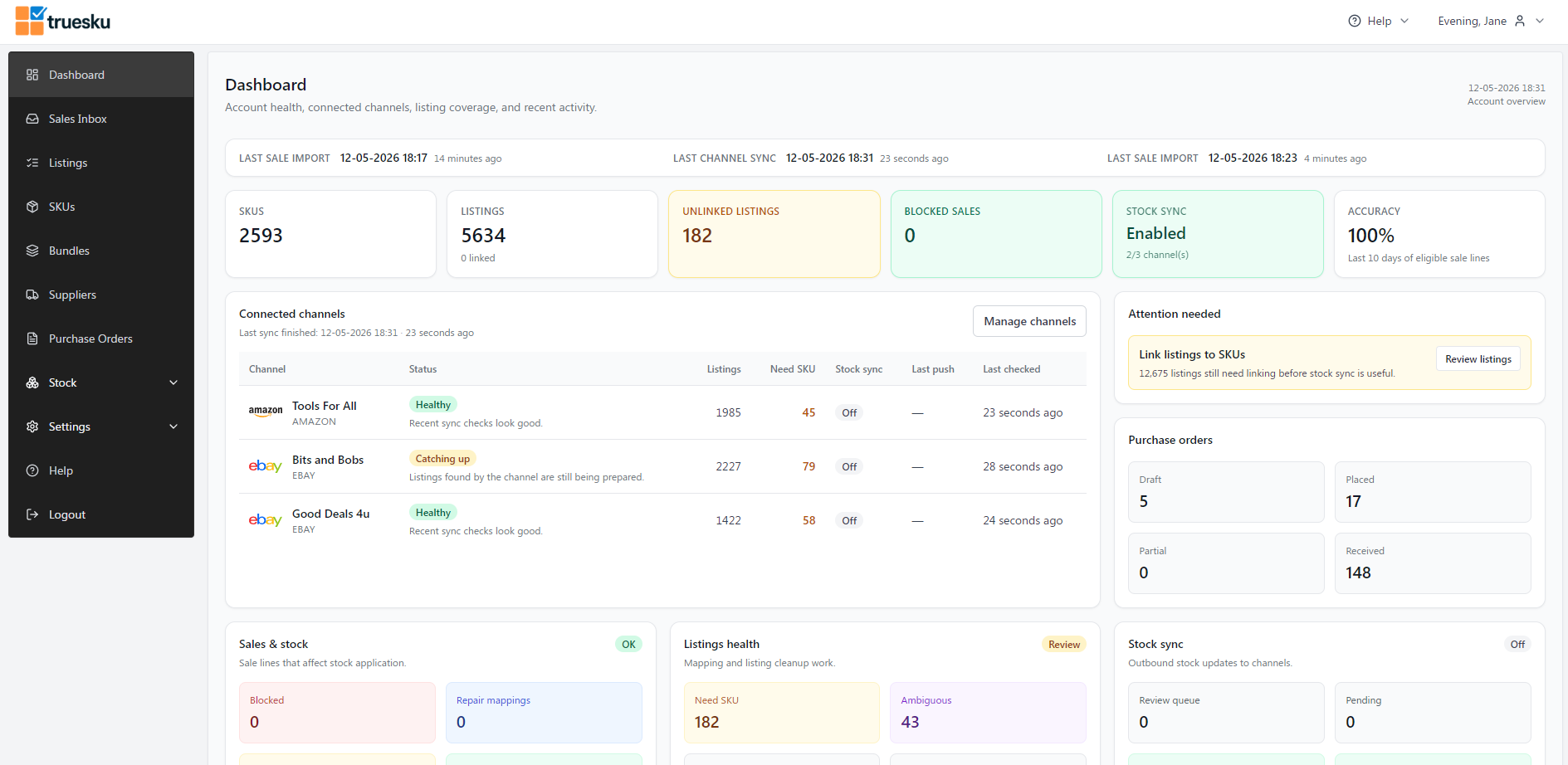This screenshot has width=1568, height=765.
Task: Log out via the Logout item
Action: pyautogui.click(x=101, y=514)
